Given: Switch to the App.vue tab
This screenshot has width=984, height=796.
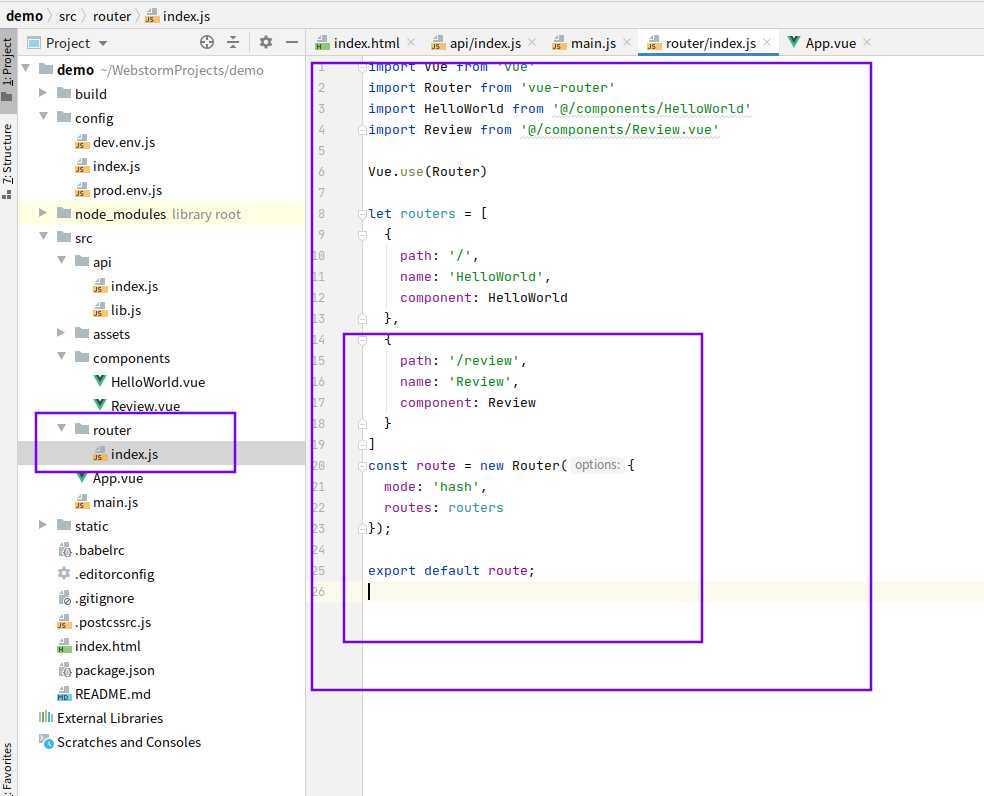Looking at the screenshot, I should (830, 43).
